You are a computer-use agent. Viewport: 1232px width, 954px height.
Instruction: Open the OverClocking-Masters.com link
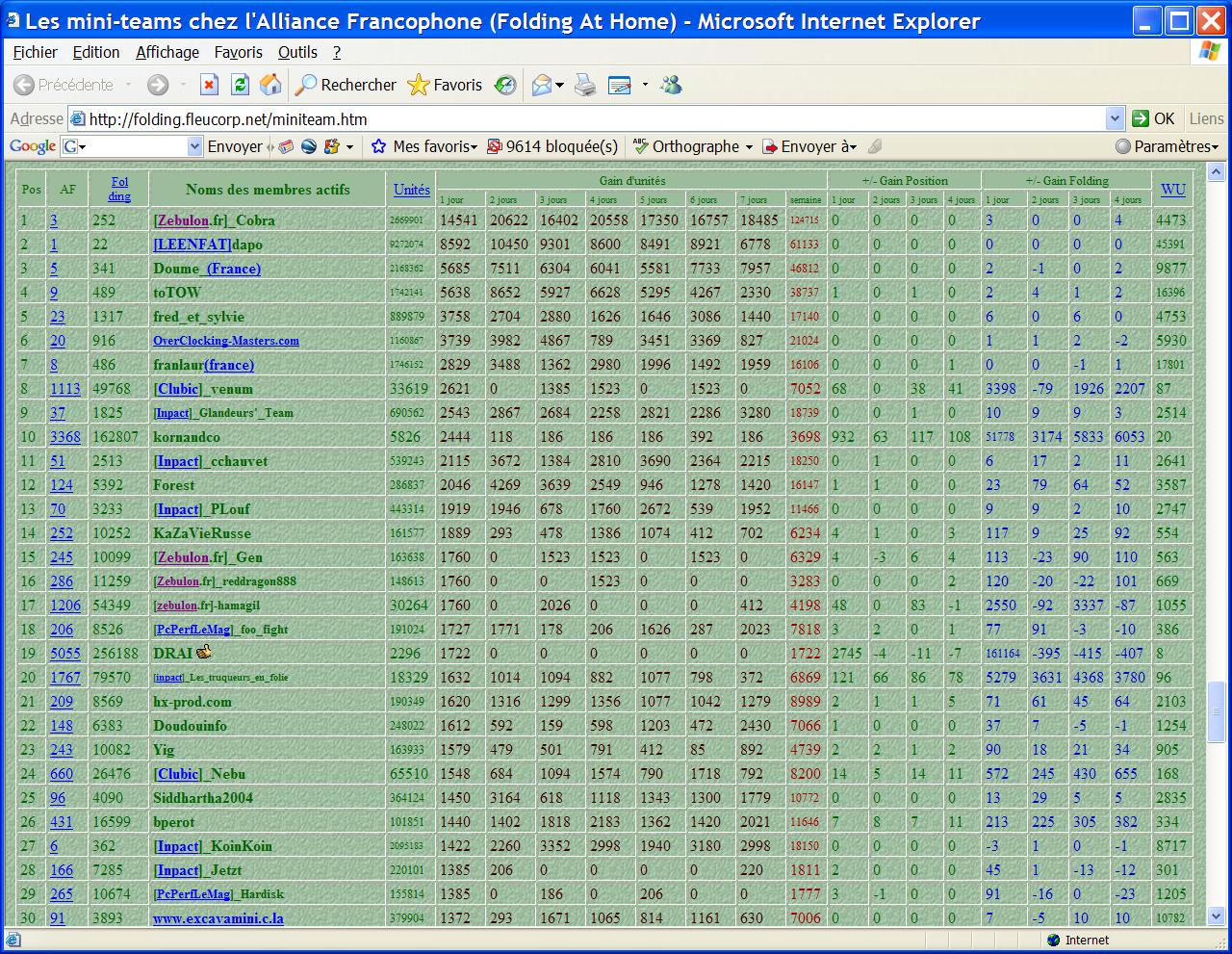[x=226, y=341]
